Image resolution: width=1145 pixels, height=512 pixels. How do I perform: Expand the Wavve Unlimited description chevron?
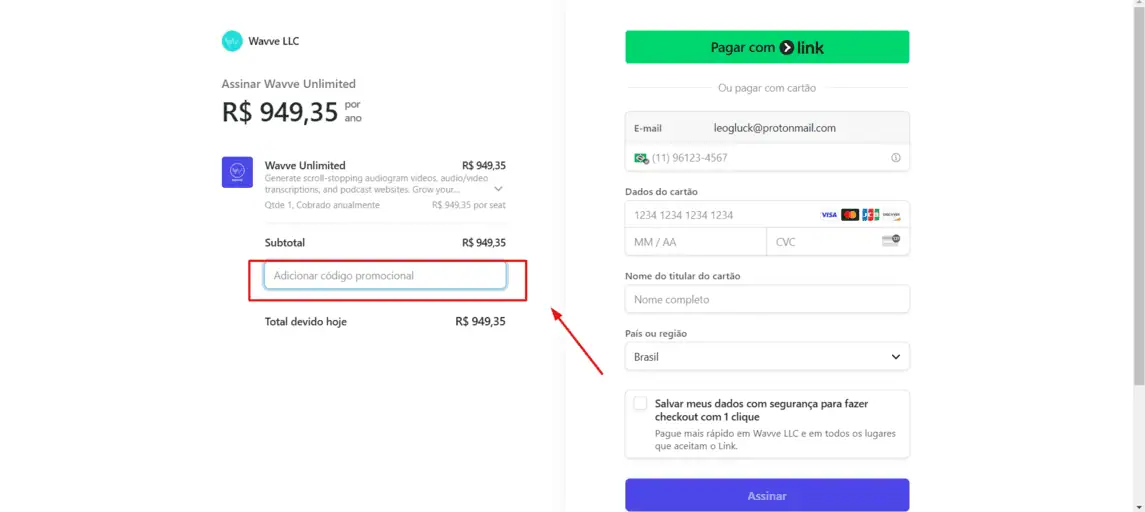coord(499,188)
